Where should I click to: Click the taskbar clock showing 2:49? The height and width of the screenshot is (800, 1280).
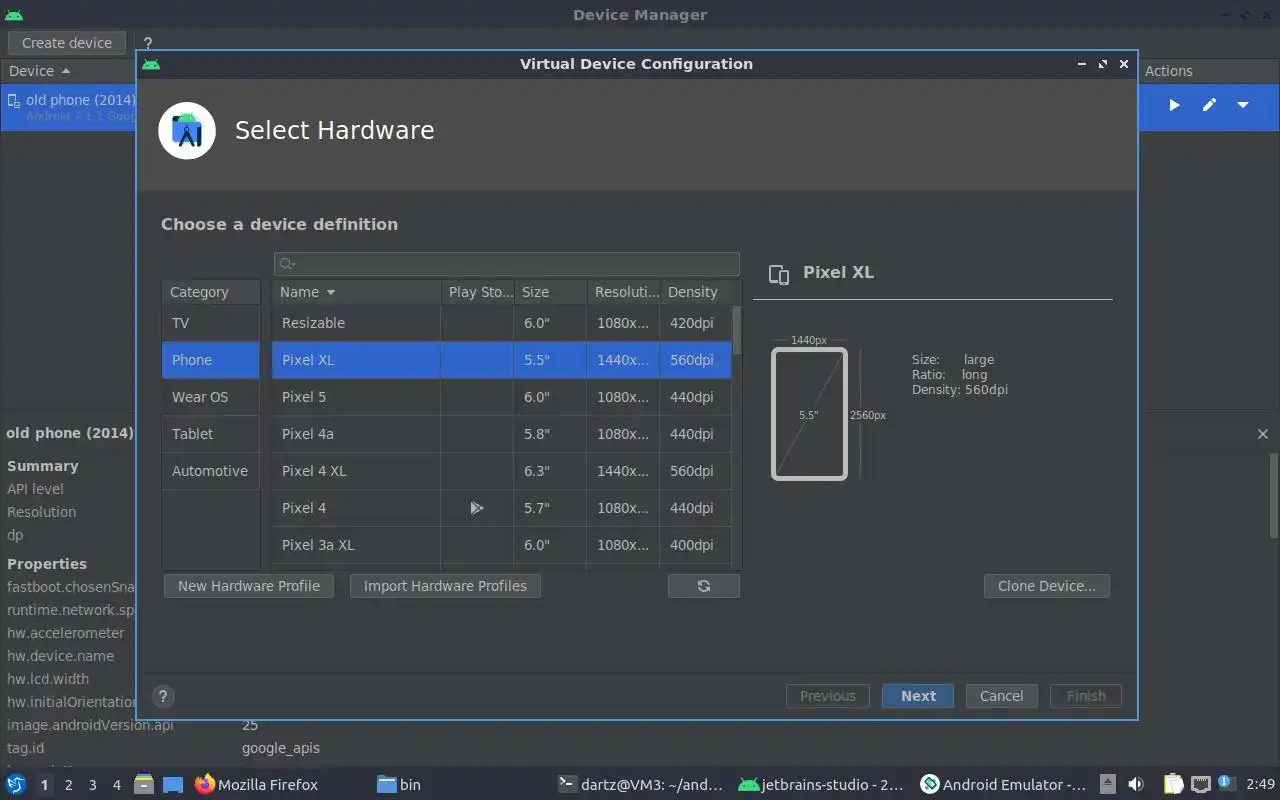coord(1260,785)
